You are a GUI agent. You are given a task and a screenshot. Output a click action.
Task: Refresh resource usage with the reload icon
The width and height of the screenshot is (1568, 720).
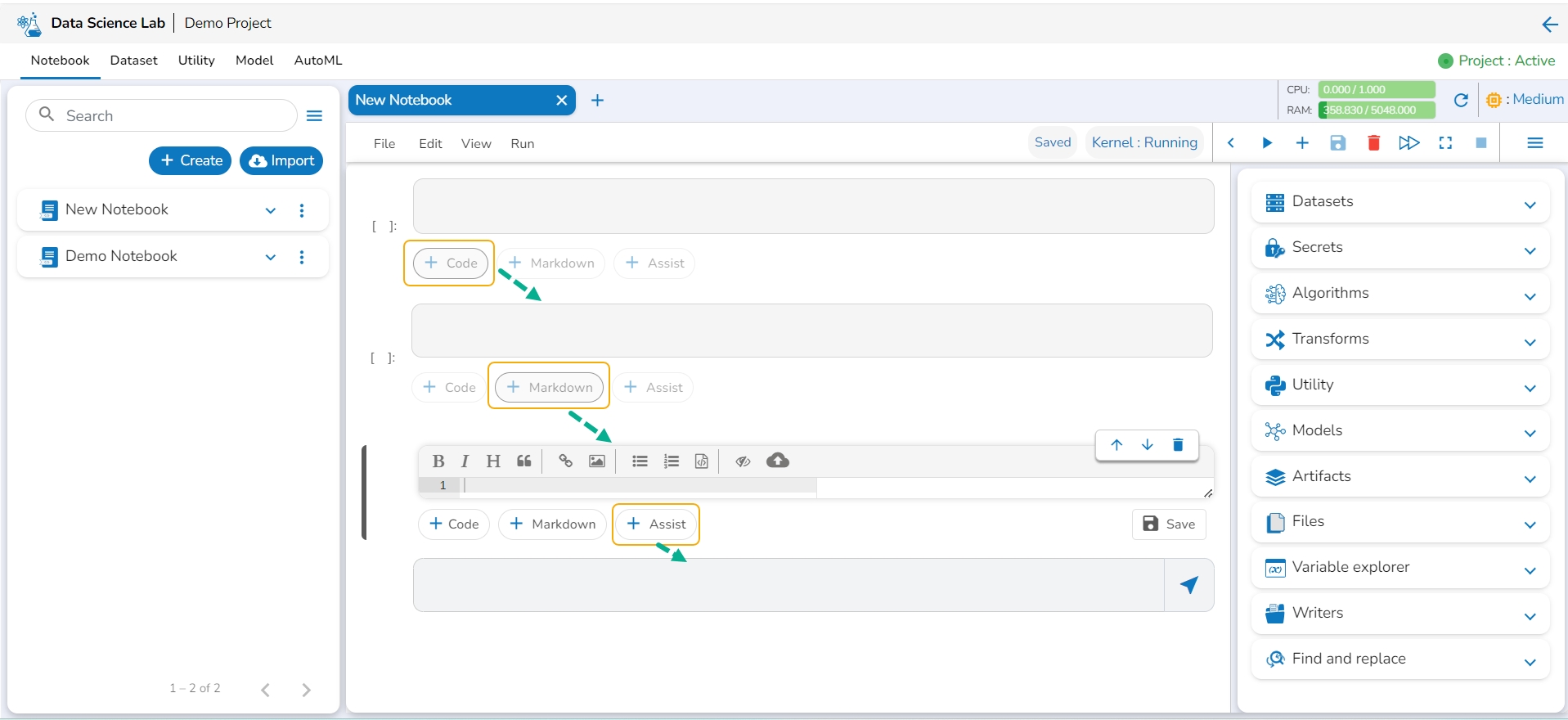pyautogui.click(x=1461, y=100)
